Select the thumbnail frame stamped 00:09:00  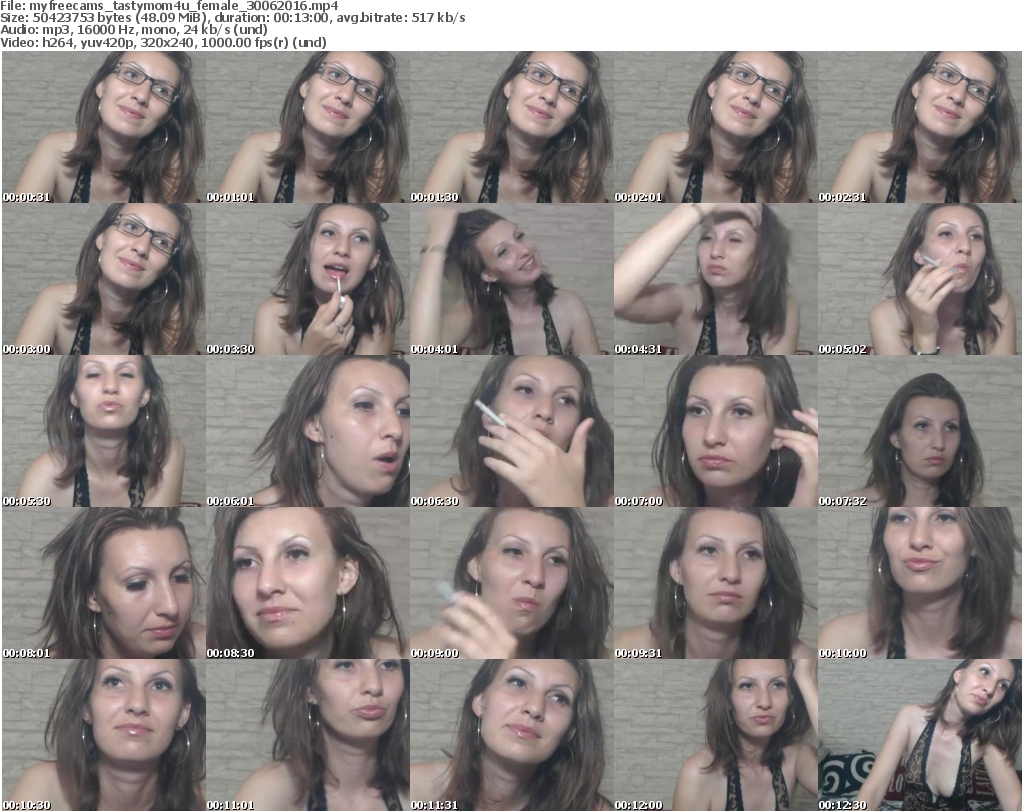tap(511, 583)
